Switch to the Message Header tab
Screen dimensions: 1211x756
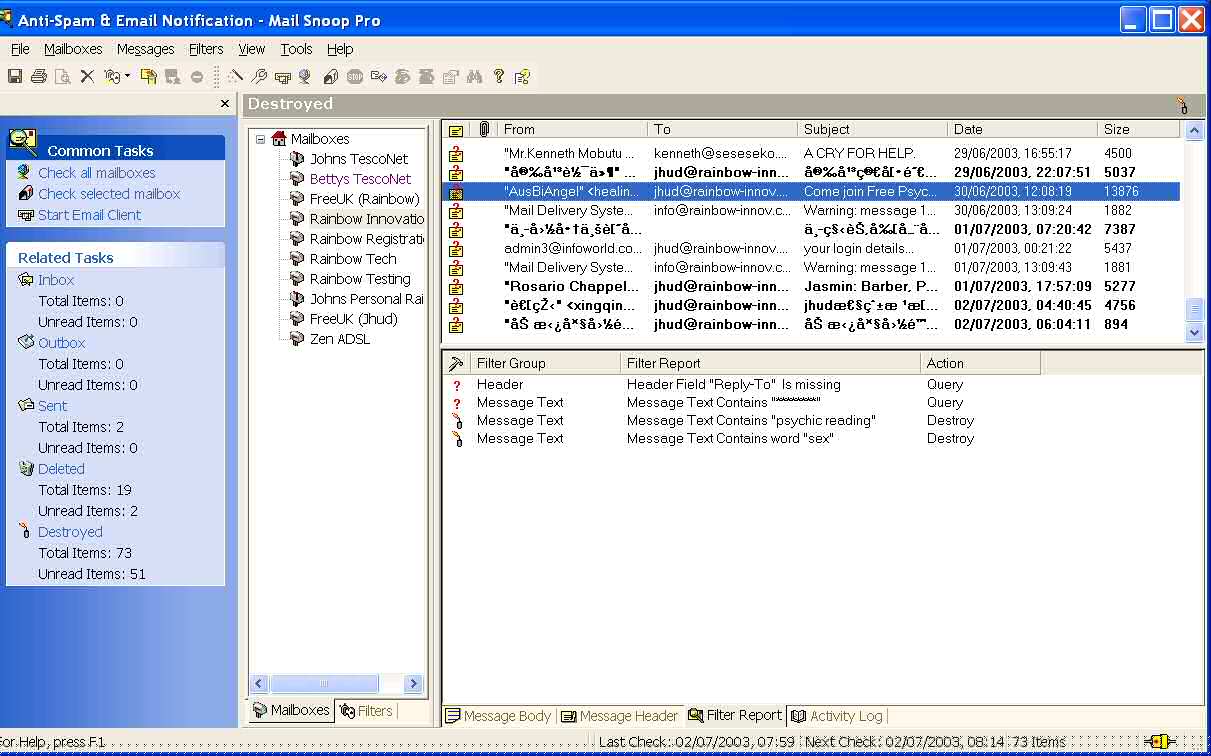click(620, 716)
